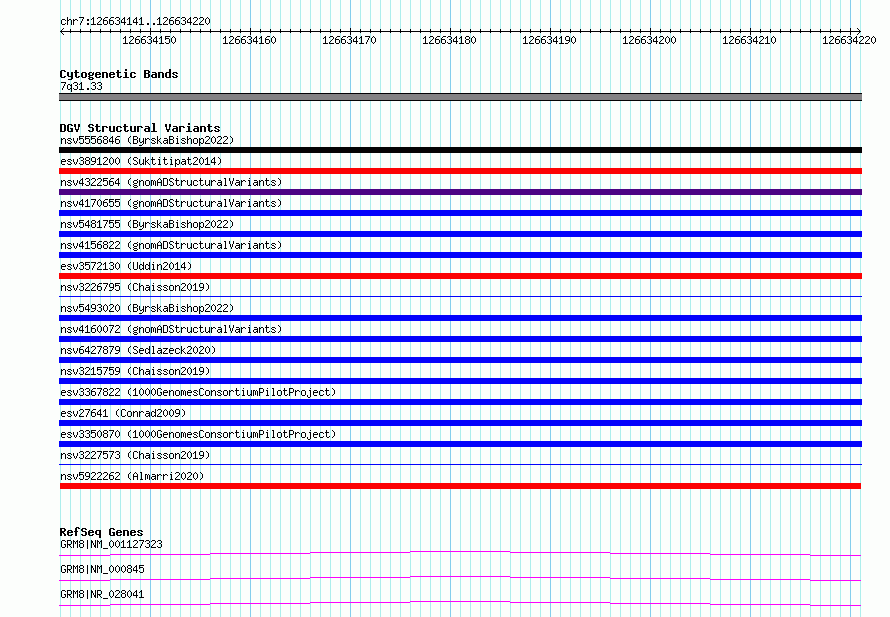Image resolution: width=890 pixels, height=617 pixels.
Task: Select variant nsv5481755 (ByrskaBishop2022) label
Action: point(147,224)
